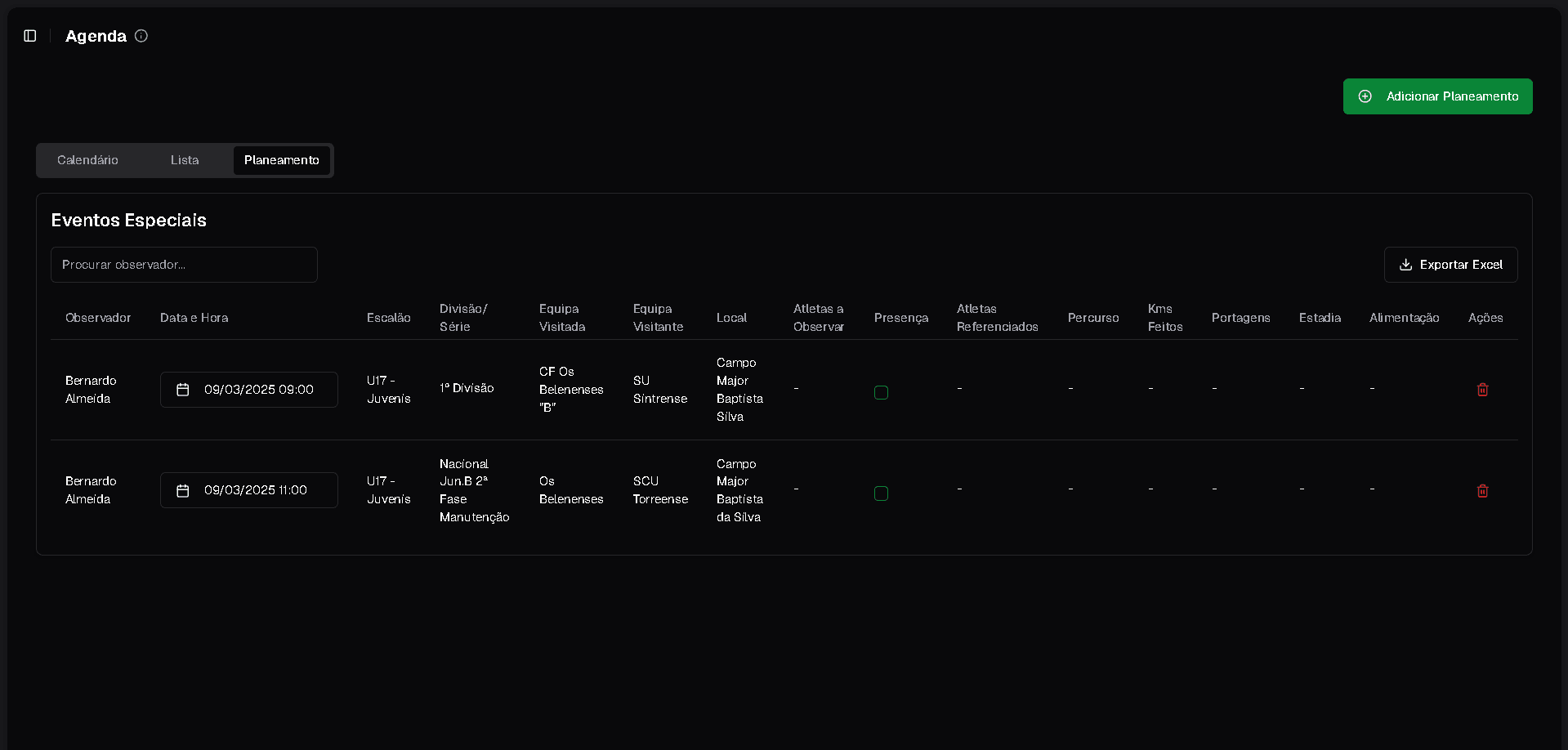Click the info icon beside Agenda
This screenshot has width=1568, height=750.
(x=141, y=36)
